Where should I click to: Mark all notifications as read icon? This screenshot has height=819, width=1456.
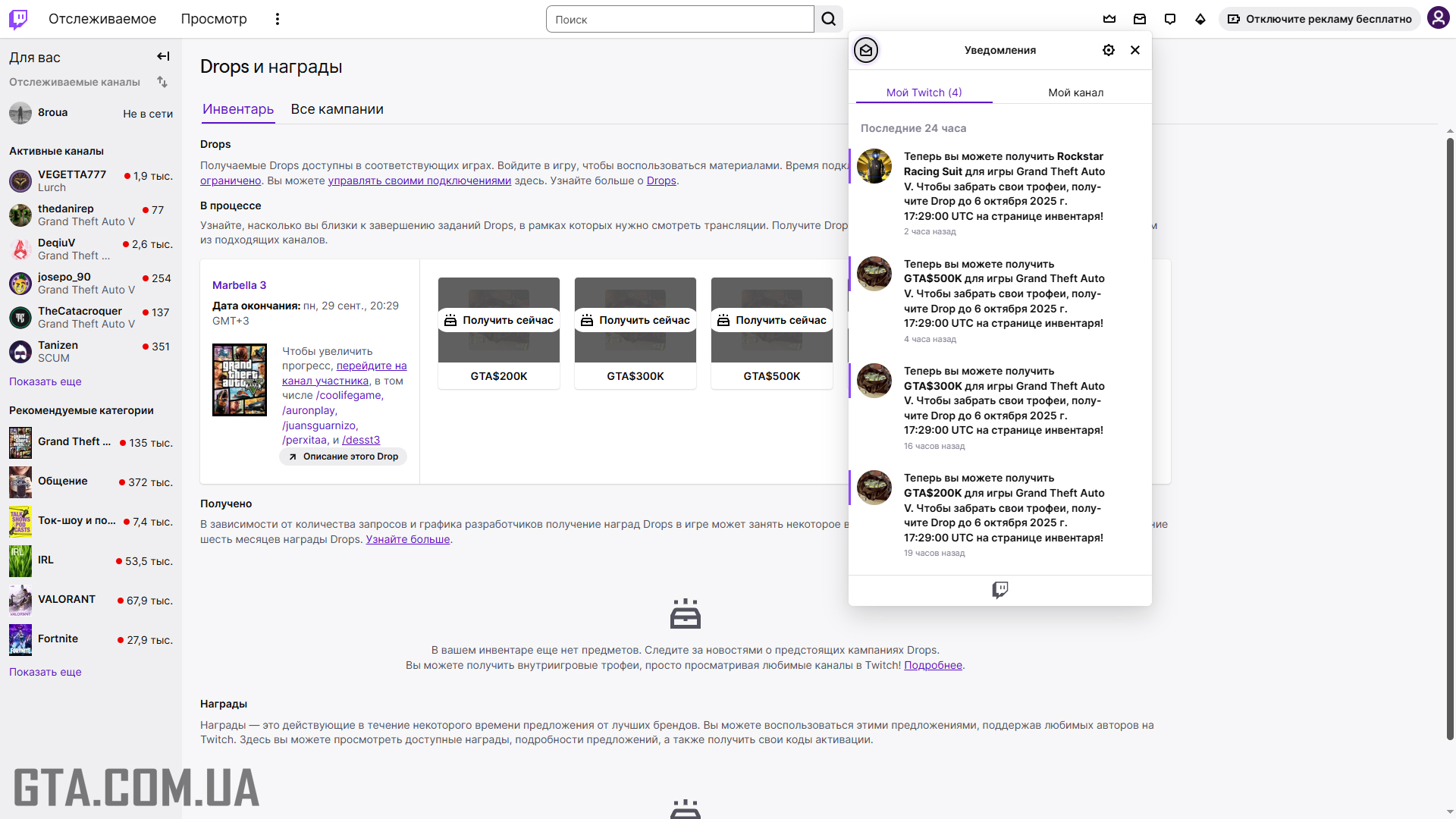866,50
